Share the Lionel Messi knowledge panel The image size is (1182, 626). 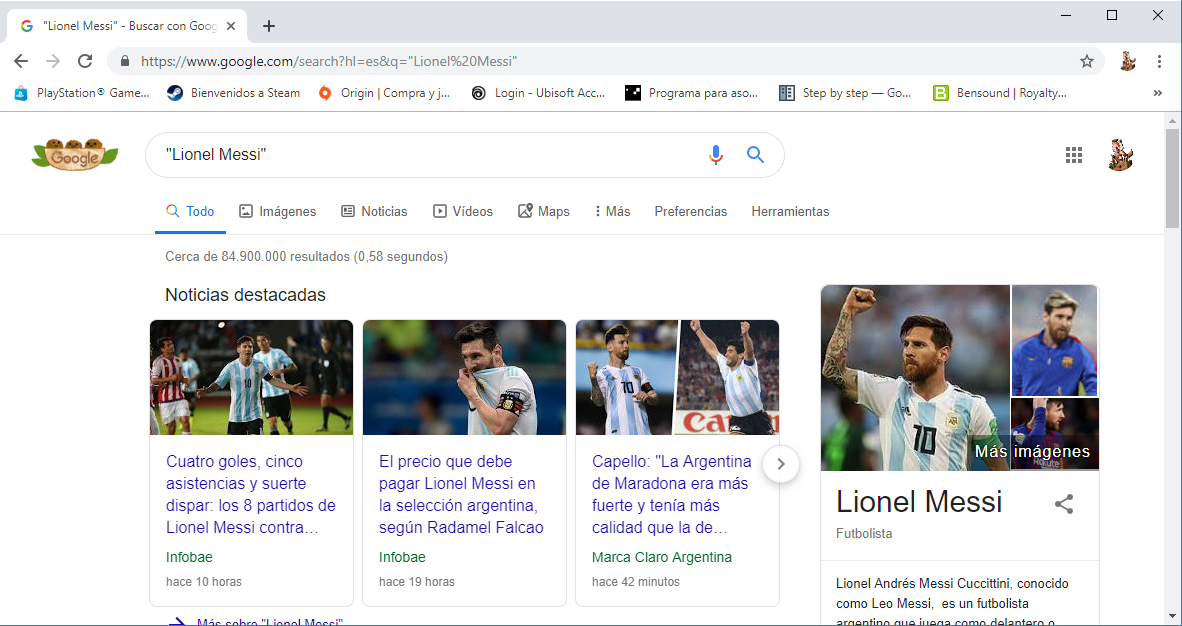point(1064,504)
